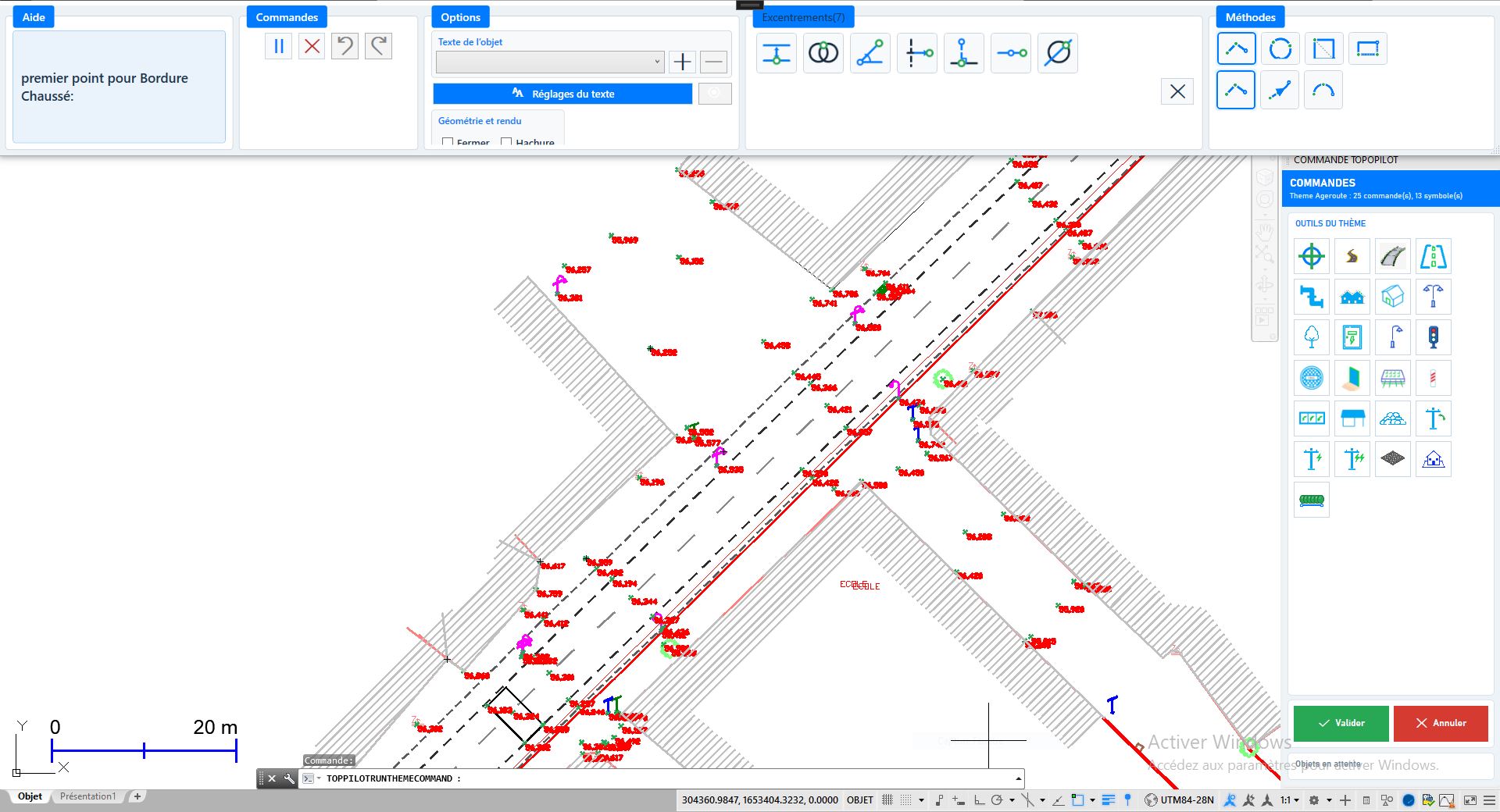Image resolution: width=1500 pixels, height=812 pixels.
Task: Select the two-circles intersection excentrement tool
Action: point(823,53)
